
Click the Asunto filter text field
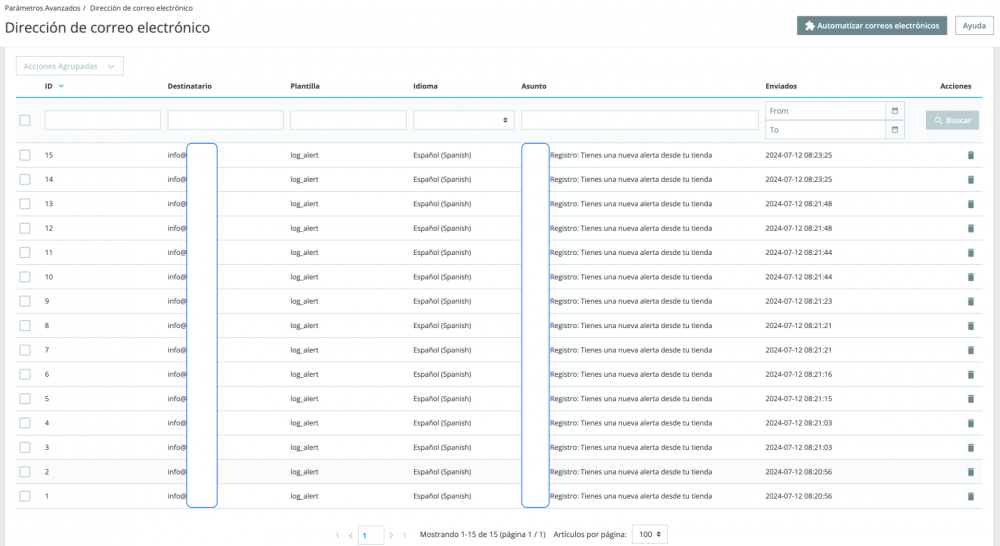(639, 120)
